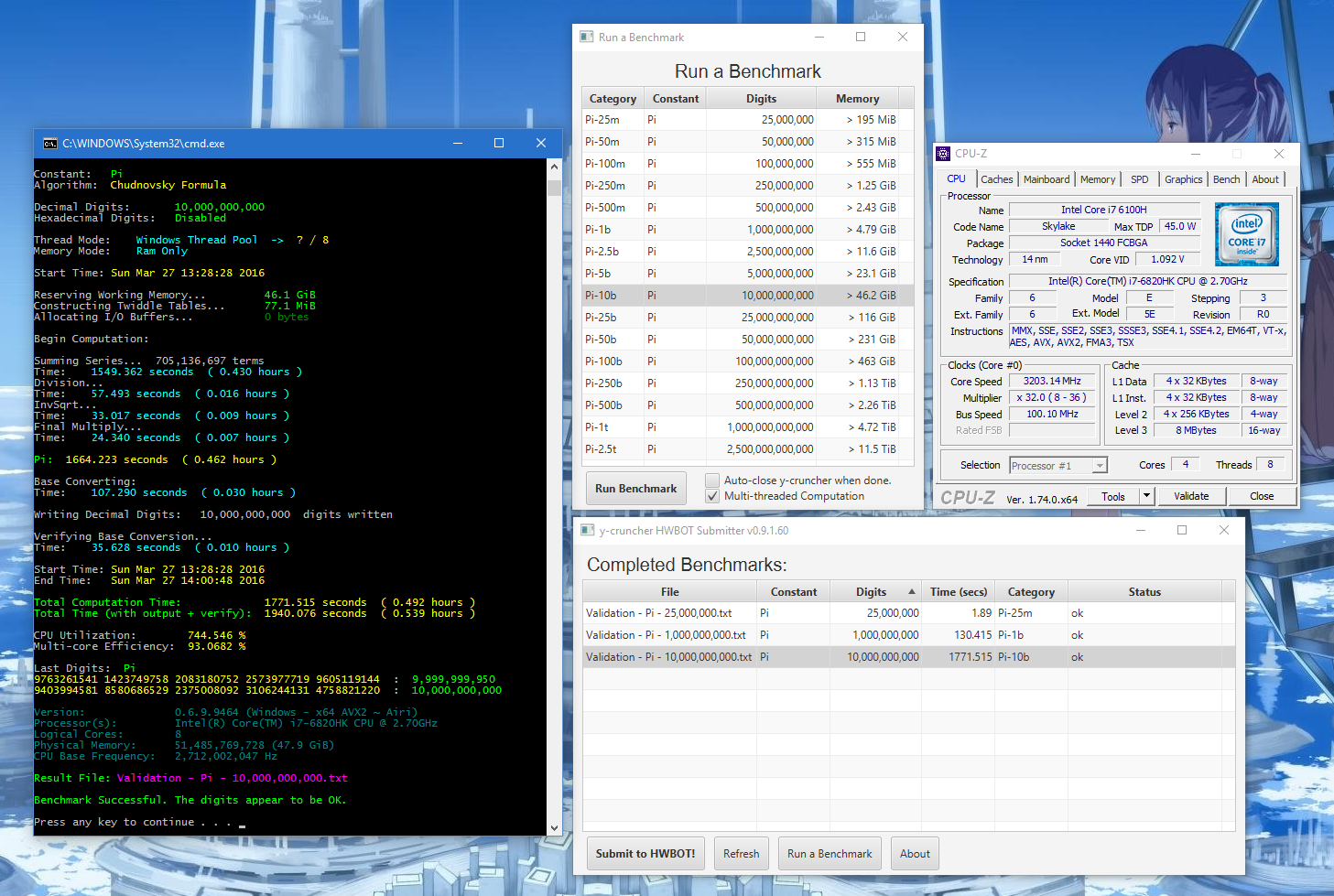Open the About tab in CPU-Z
This screenshot has height=896, width=1334.
(x=1265, y=179)
